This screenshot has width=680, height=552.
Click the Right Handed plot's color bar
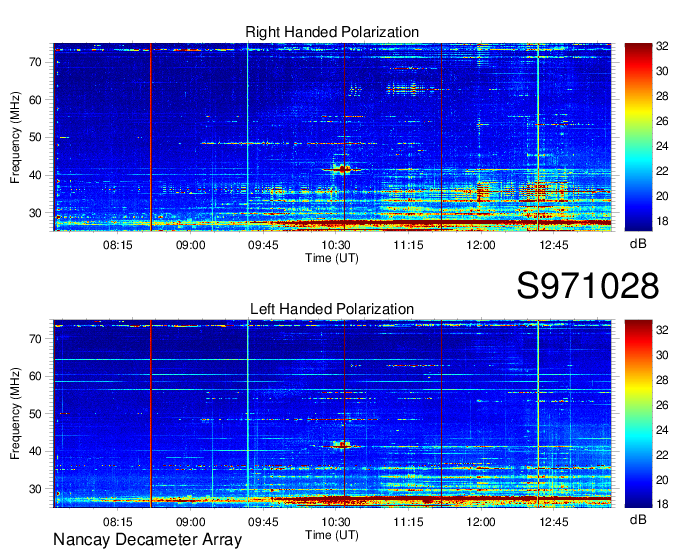click(638, 137)
